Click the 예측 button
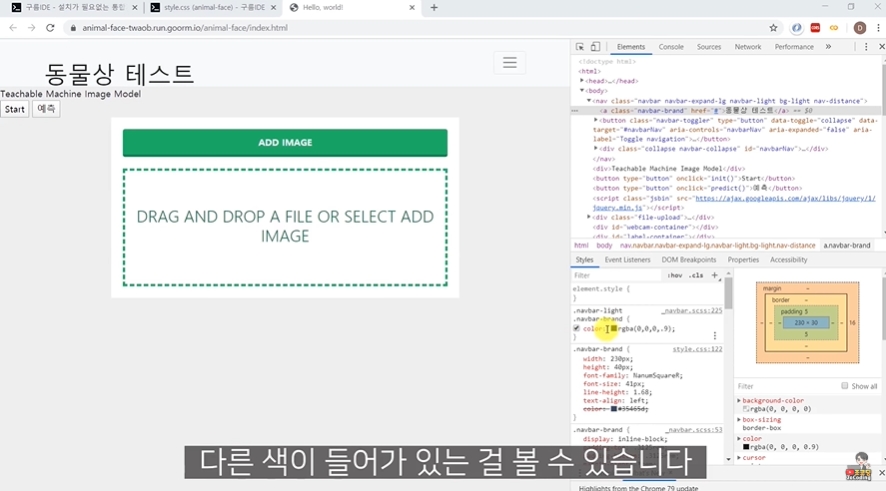The width and height of the screenshot is (886, 491). pos(46,109)
